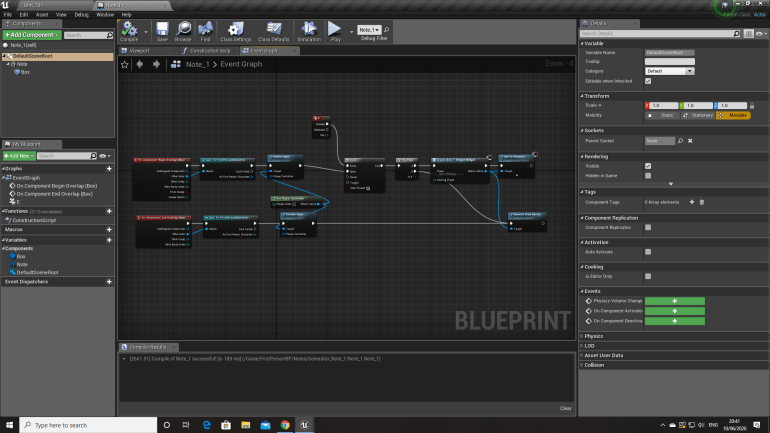Screen dimensions: 770x433
Task: Click debug filter magnifier icon
Action: coord(386,30)
